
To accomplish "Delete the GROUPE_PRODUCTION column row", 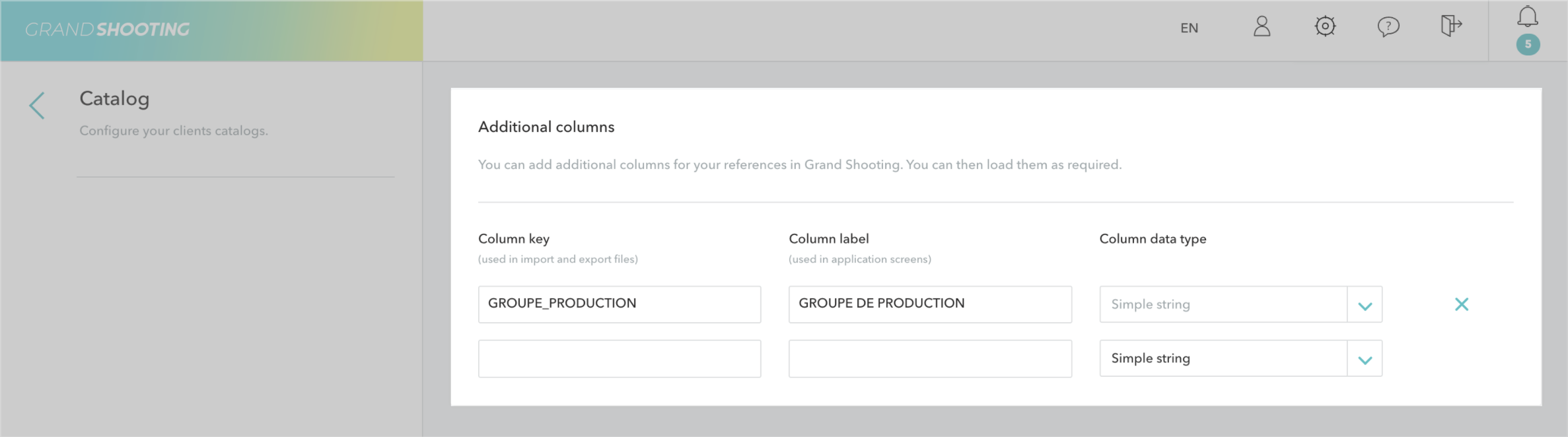I will [x=1461, y=304].
